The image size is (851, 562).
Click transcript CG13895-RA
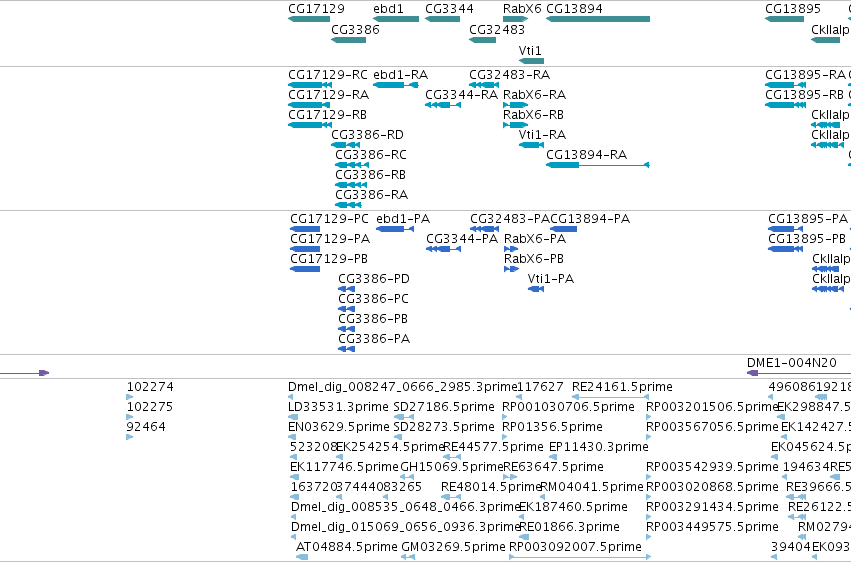tap(785, 85)
